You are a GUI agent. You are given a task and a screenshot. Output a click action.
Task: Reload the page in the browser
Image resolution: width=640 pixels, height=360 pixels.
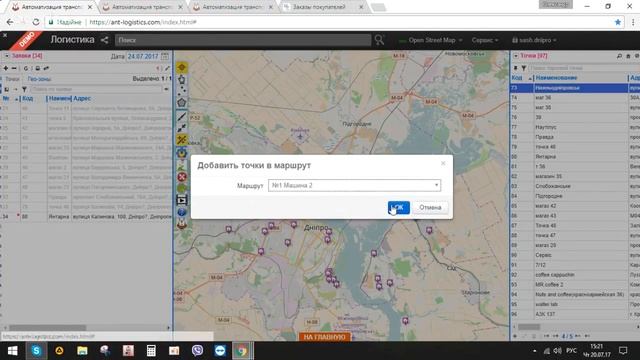coord(36,22)
